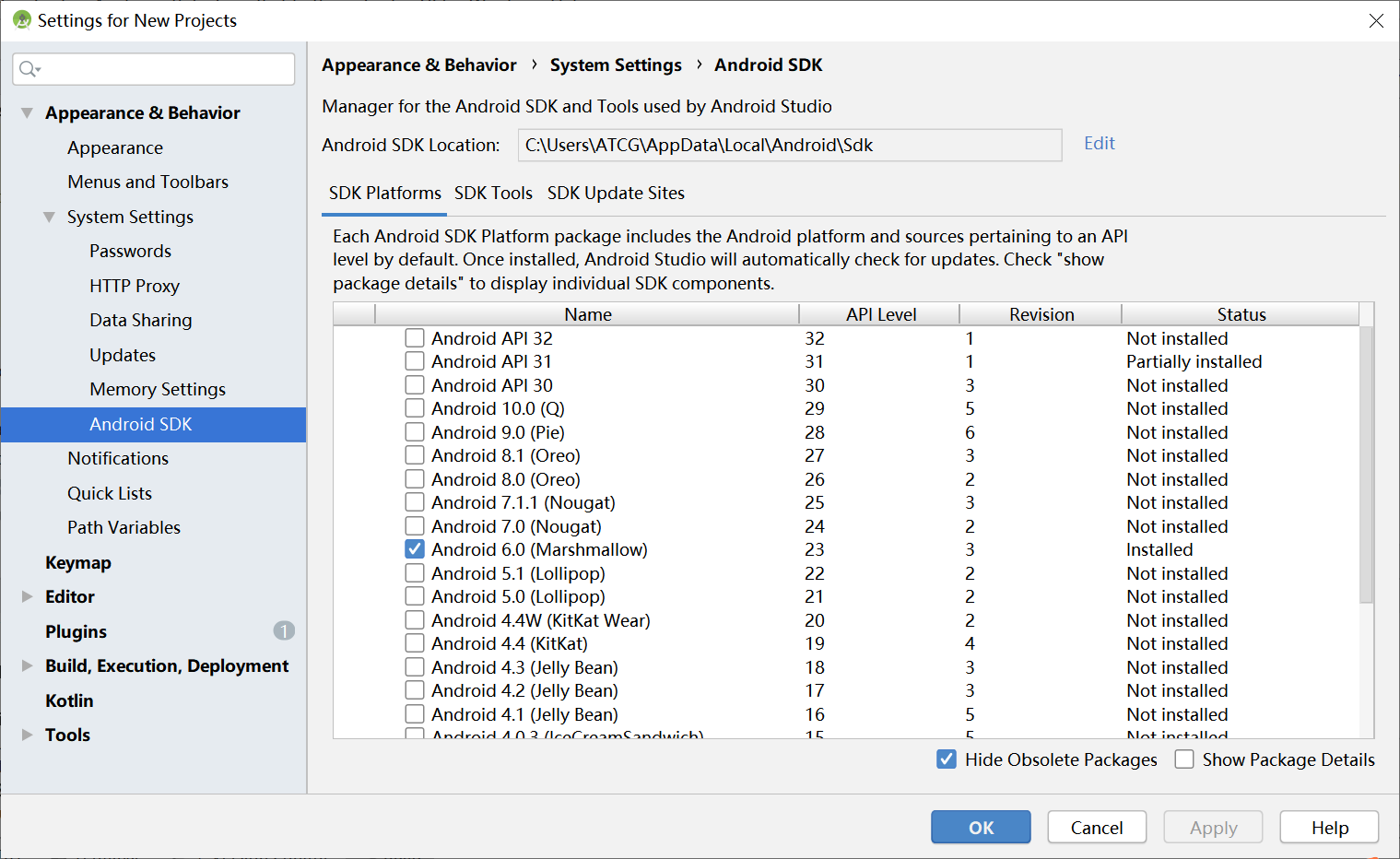Close the Settings dialog window
The width and height of the screenshot is (1400, 859).
pyautogui.click(x=1376, y=20)
